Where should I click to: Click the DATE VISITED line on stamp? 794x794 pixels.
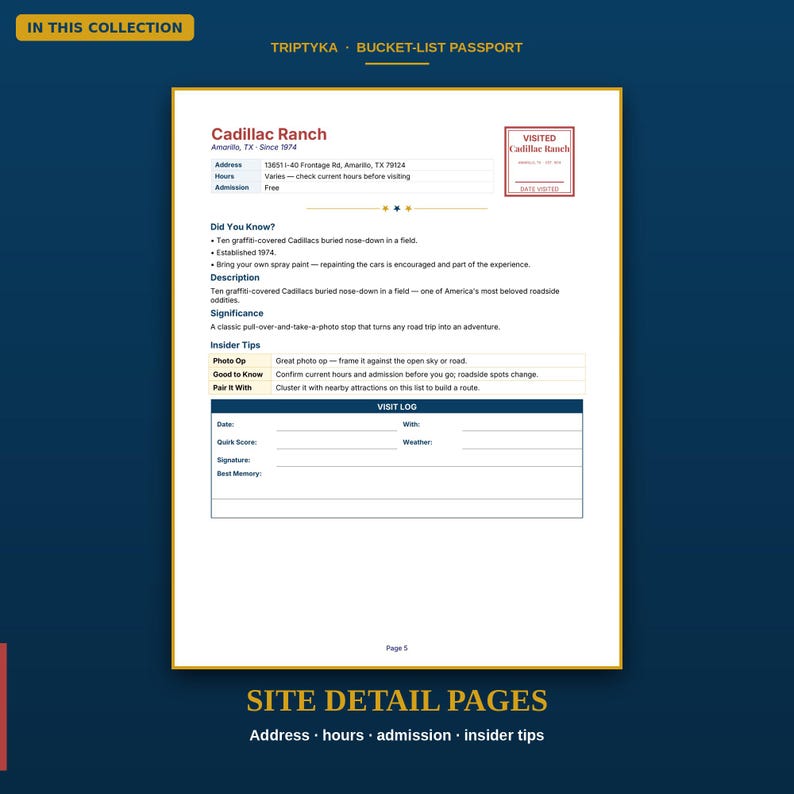[539, 188]
